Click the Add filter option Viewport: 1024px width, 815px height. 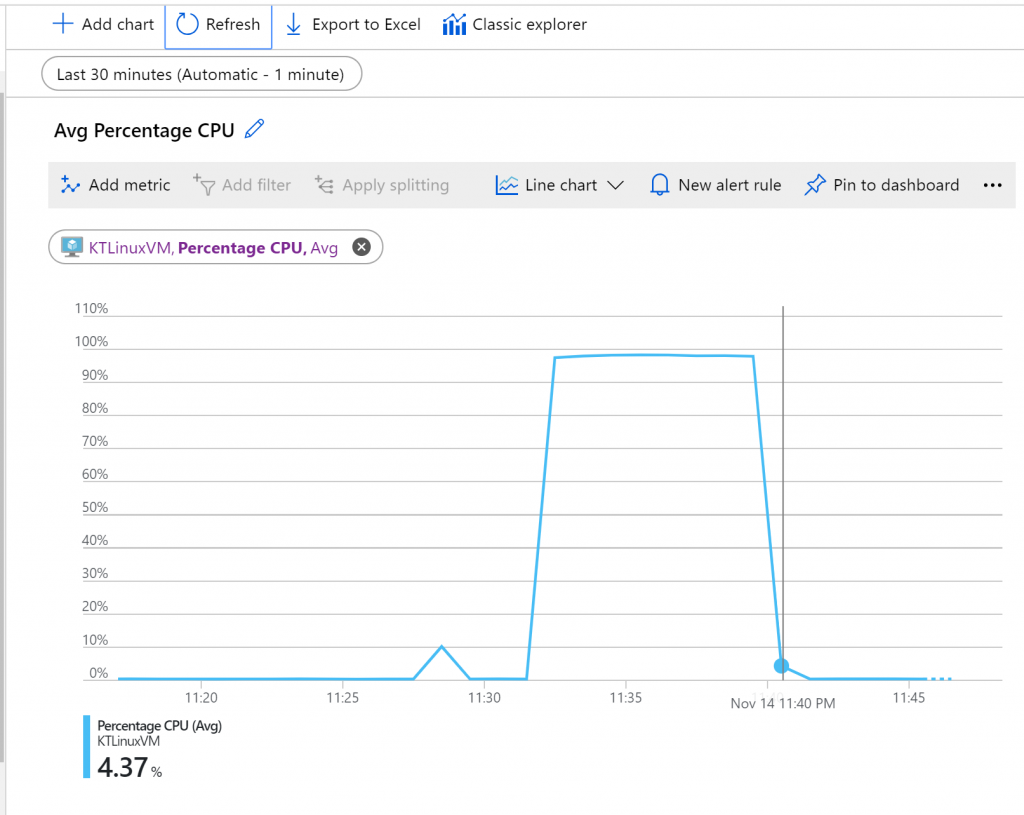point(242,185)
